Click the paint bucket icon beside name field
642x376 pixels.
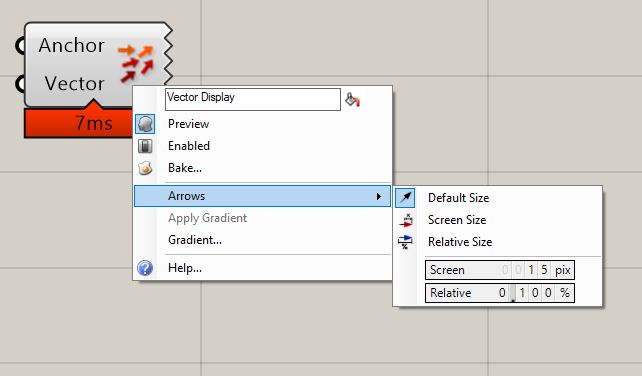pyautogui.click(x=352, y=100)
